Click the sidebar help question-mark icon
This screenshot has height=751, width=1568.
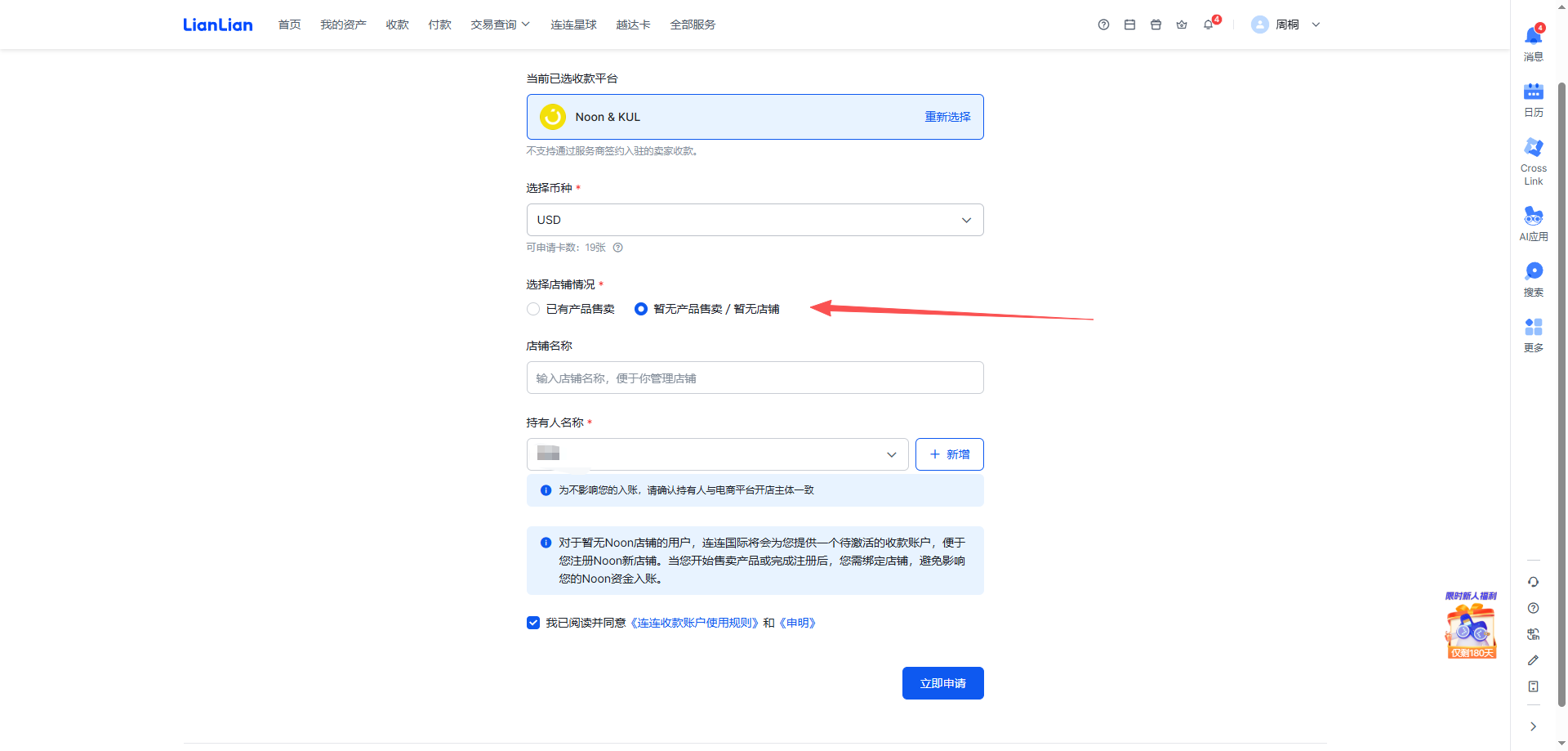(1534, 608)
